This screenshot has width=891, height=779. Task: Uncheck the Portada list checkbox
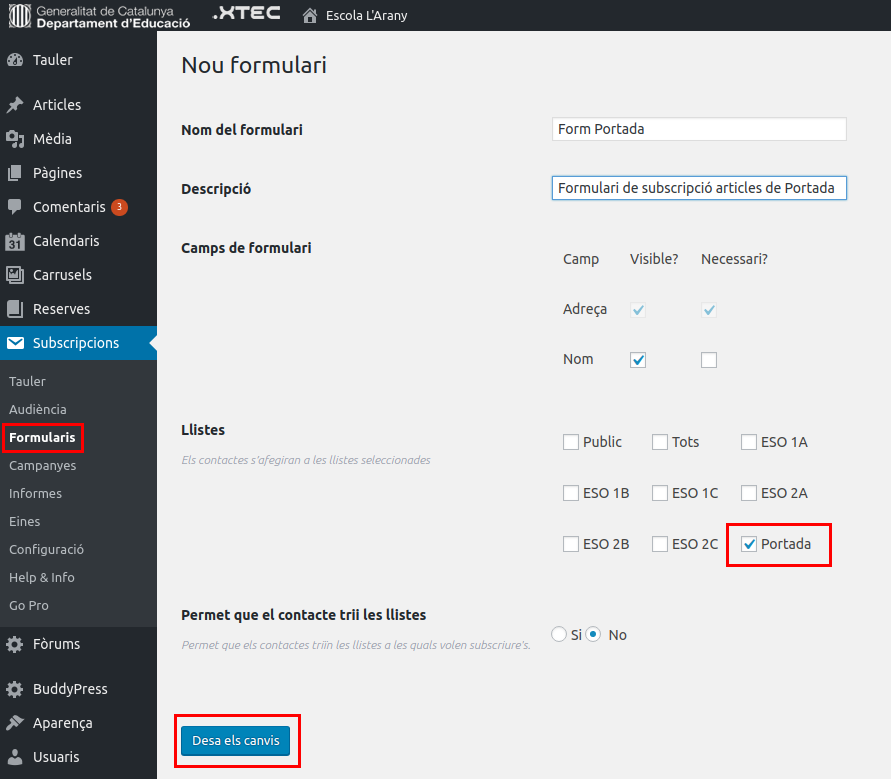click(x=749, y=544)
